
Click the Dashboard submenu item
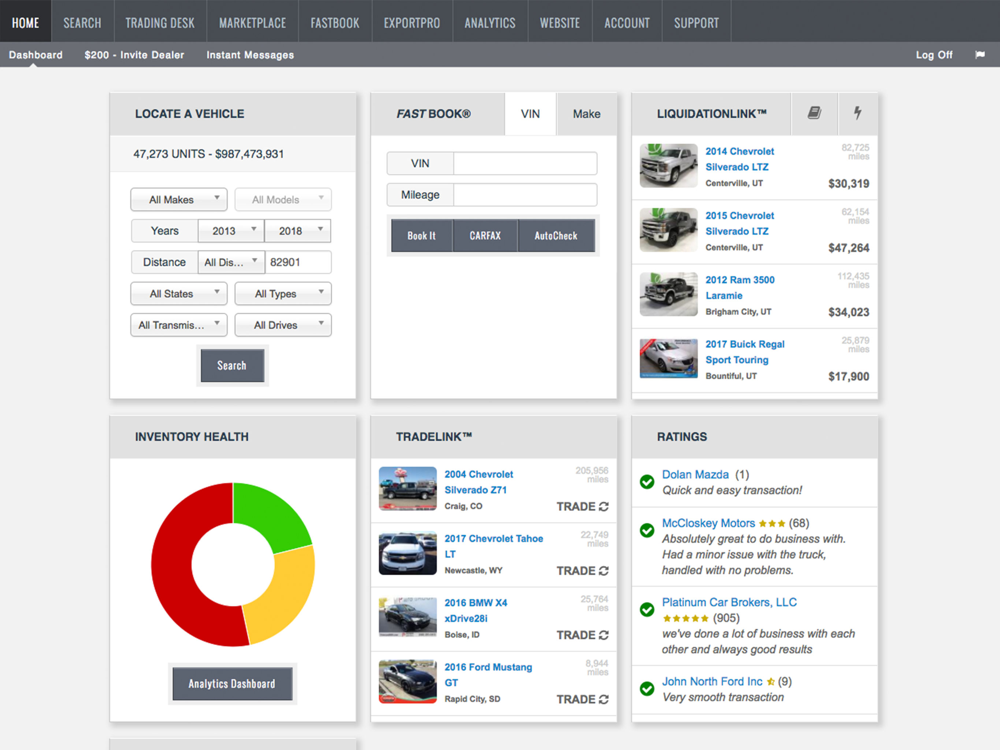tap(36, 55)
